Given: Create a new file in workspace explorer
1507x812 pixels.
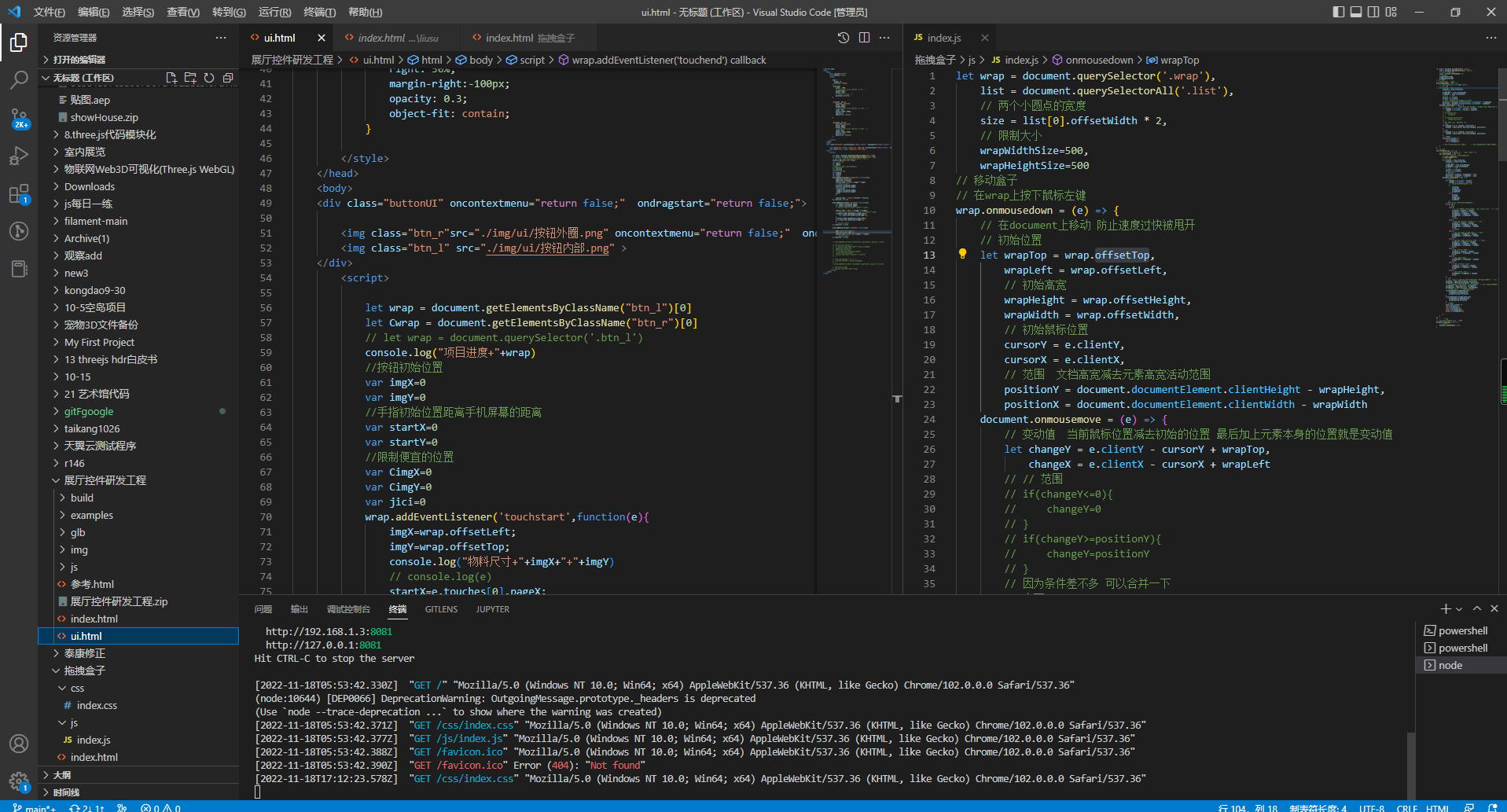Looking at the screenshot, I should (x=171, y=78).
